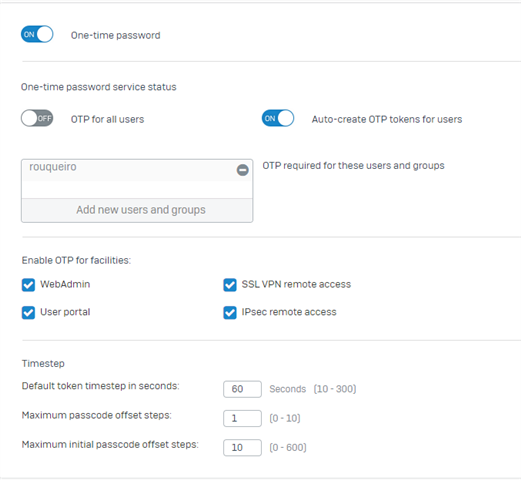Image resolution: width=521 pixels, height=480 pixels.
Task: Remove rouqueiro using the minus icon
Action: tap(242, 170)
